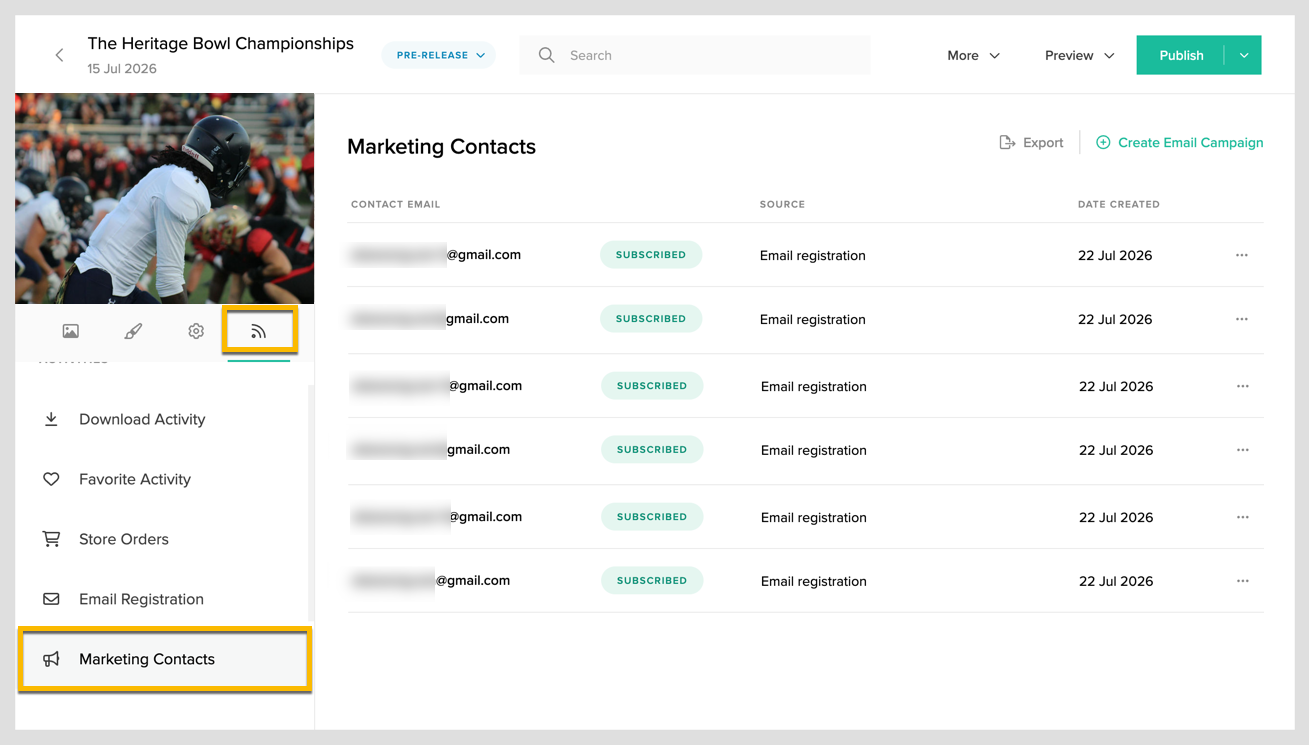1310x745 pixels.
Task: Expand the Preview dropdown
Action: [1079, 55]
